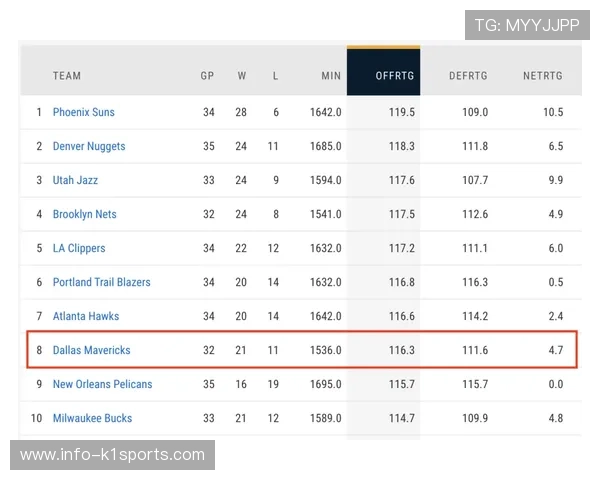Select rank number 1 for Phoenix Suns
Image resolution: width=600 pixels, height=480 pixels.
coord(39,112)
